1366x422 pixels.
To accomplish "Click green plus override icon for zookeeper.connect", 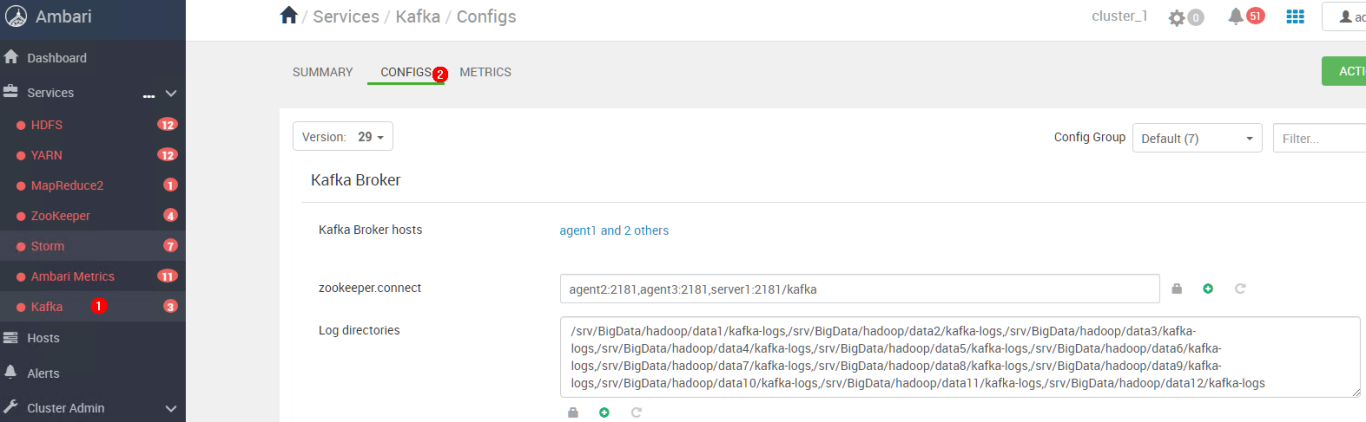I will click(1208, 289).
